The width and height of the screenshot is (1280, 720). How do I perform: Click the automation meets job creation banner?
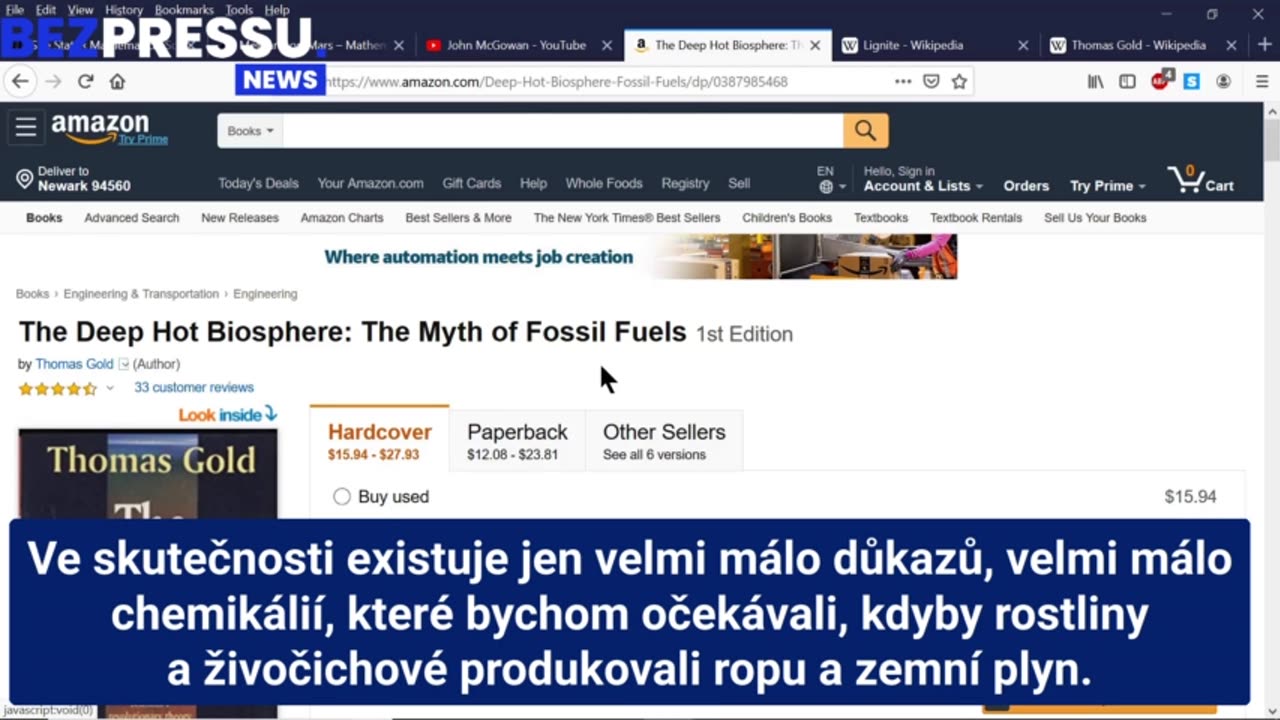pyautogui.click(x=640, y=257)
